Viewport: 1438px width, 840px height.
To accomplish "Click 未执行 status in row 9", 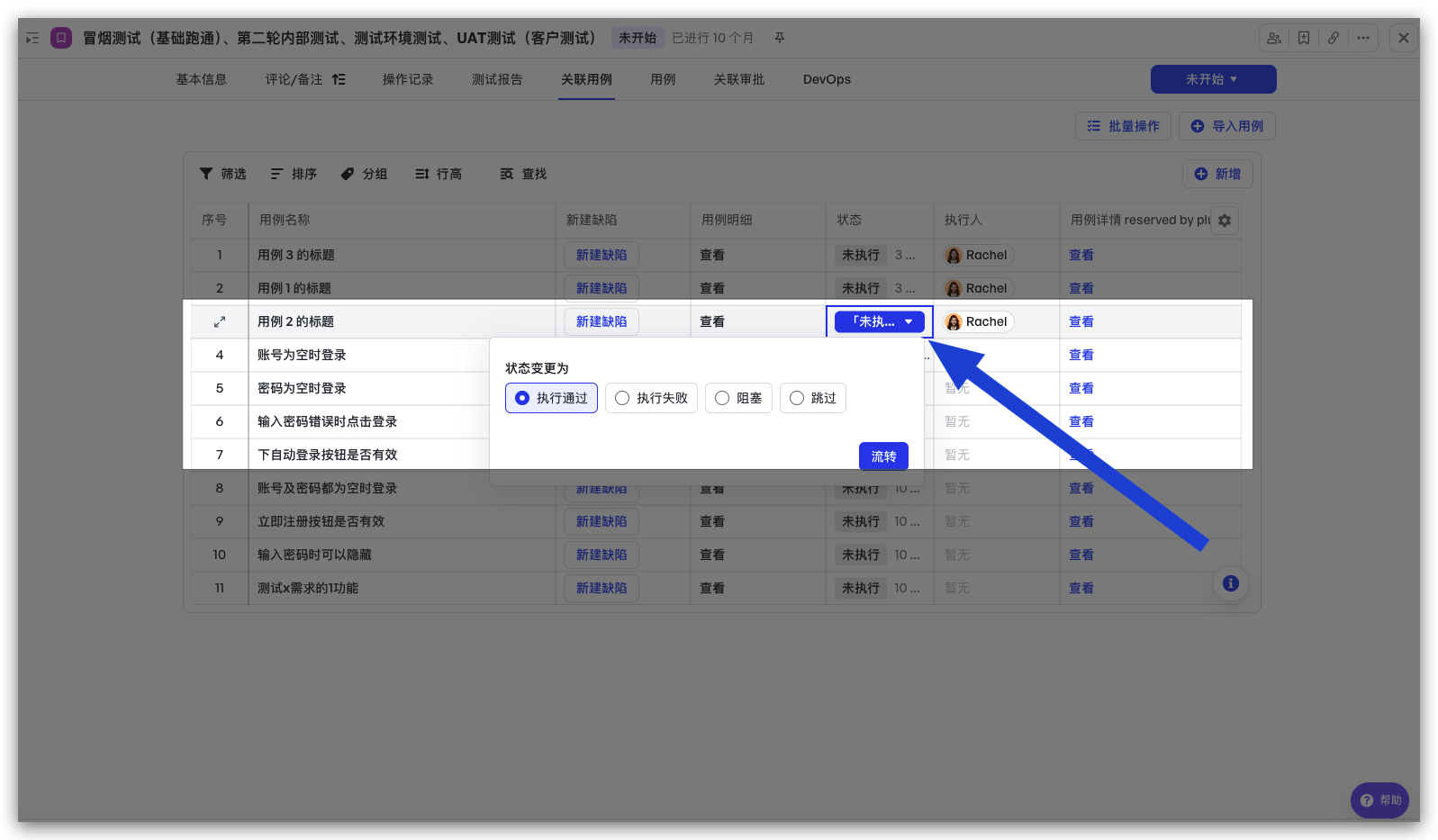I will (x=861, y=521).
